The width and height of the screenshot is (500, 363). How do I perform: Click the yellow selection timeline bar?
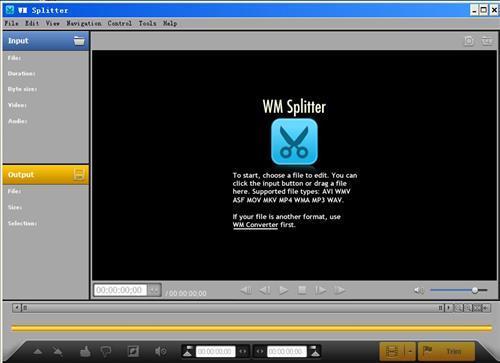tap(252, 328)
